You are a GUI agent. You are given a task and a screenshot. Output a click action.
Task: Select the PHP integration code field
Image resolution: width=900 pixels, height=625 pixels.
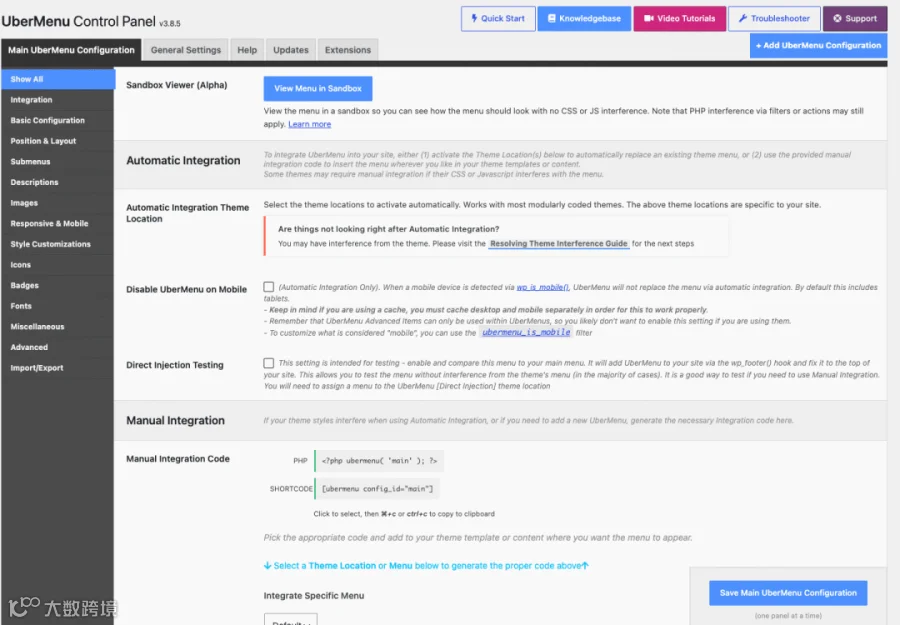pyautogui.click(x=379, y=460)
